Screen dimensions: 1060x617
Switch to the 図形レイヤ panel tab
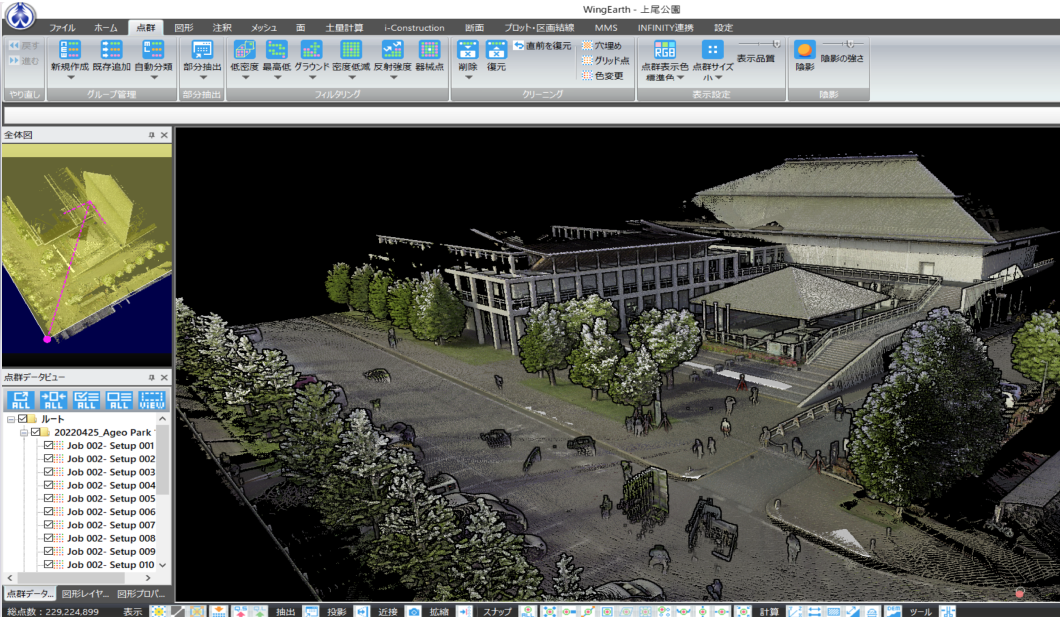[85, 593]
